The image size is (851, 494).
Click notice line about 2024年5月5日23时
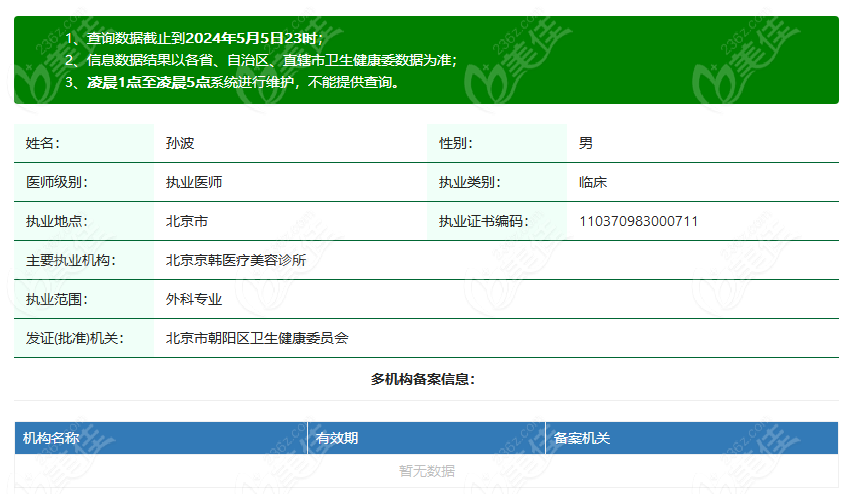point(194,38)
